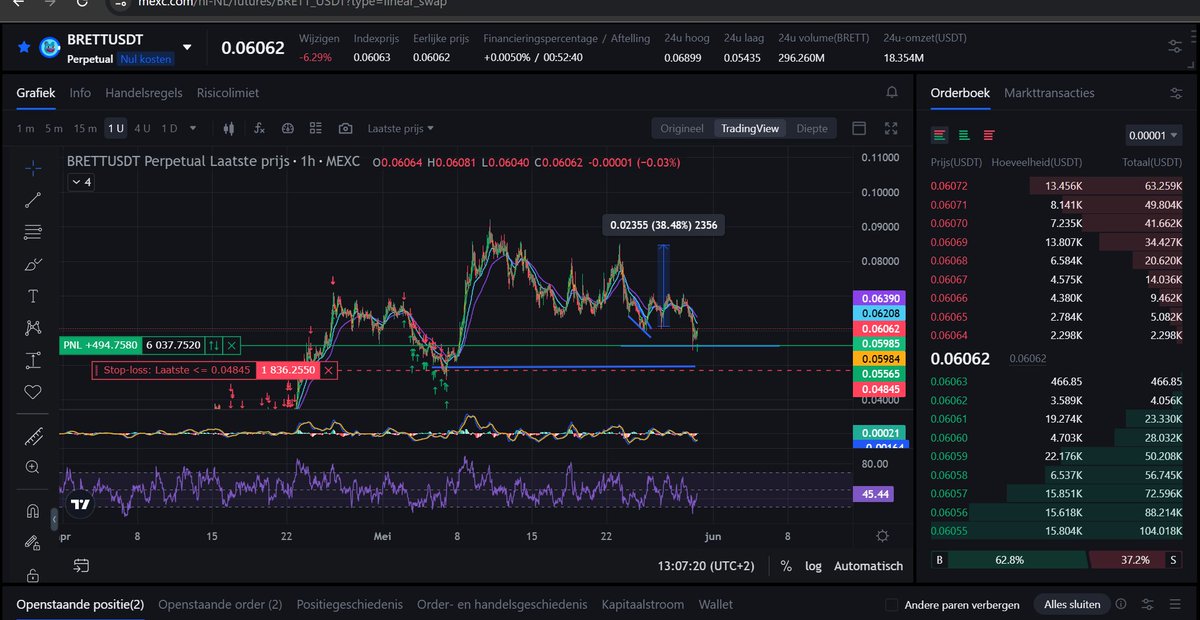Open order book settings sliders icon
Image resolution: width=1200 pixels, height=620 pixels.
pos(1175,93)
